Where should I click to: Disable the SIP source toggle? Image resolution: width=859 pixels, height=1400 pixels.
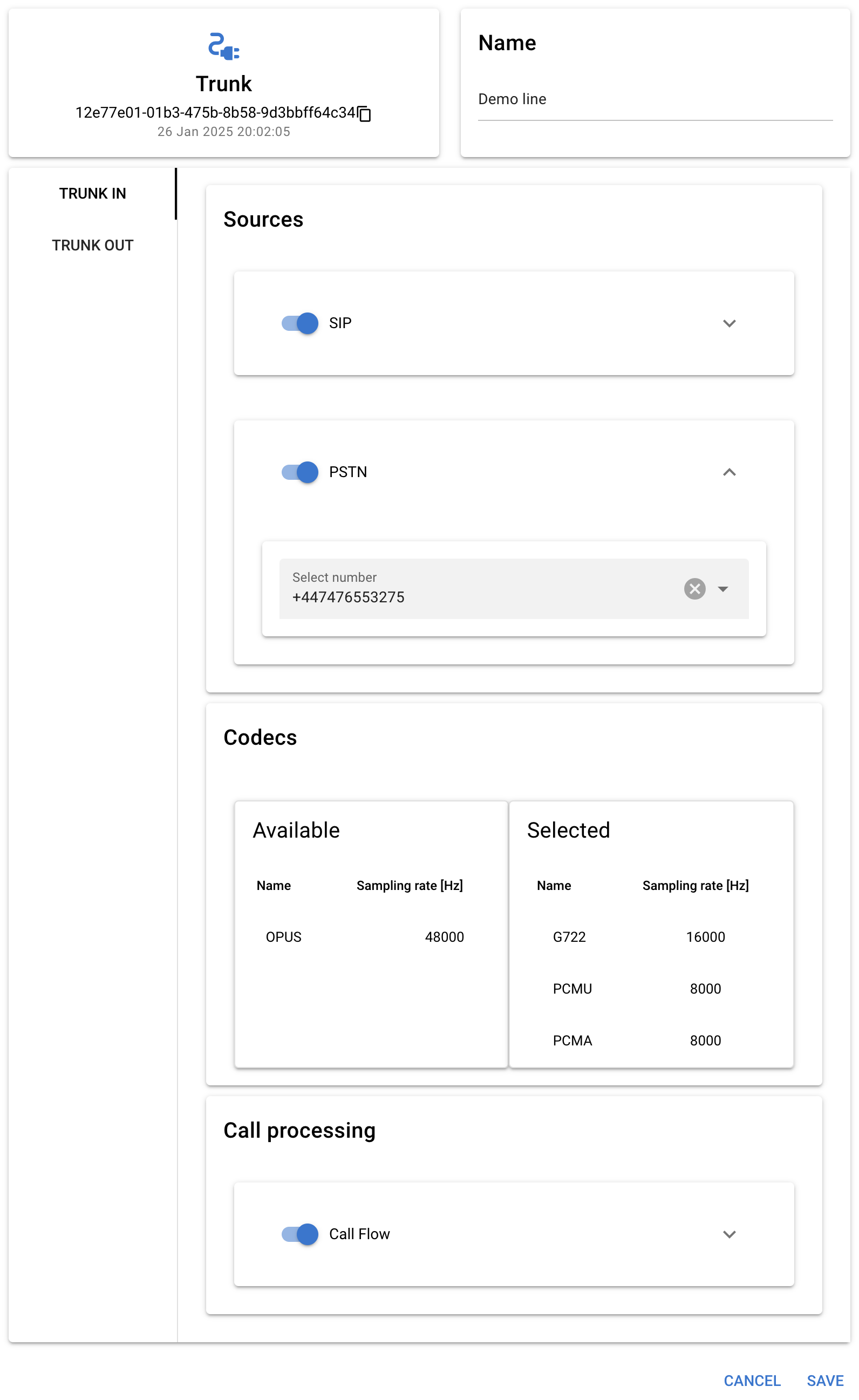point(300,323)
